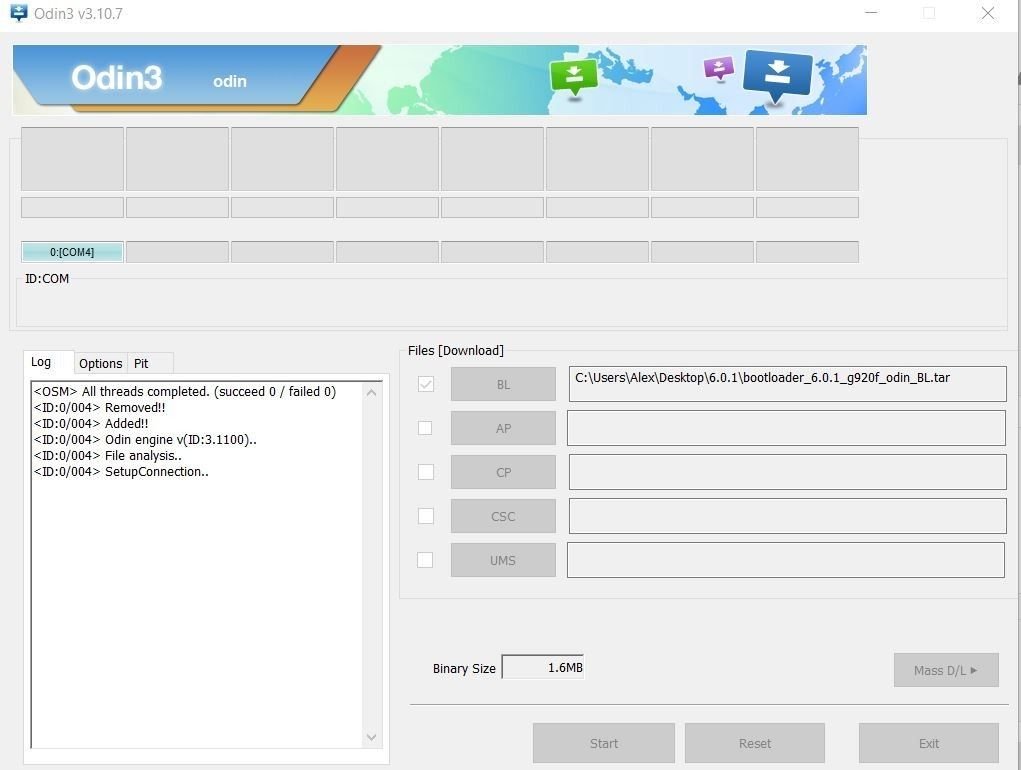The width and height of the screenshot is (1021, 770).
Task: Click the Start button
Action: click(604, 743)
